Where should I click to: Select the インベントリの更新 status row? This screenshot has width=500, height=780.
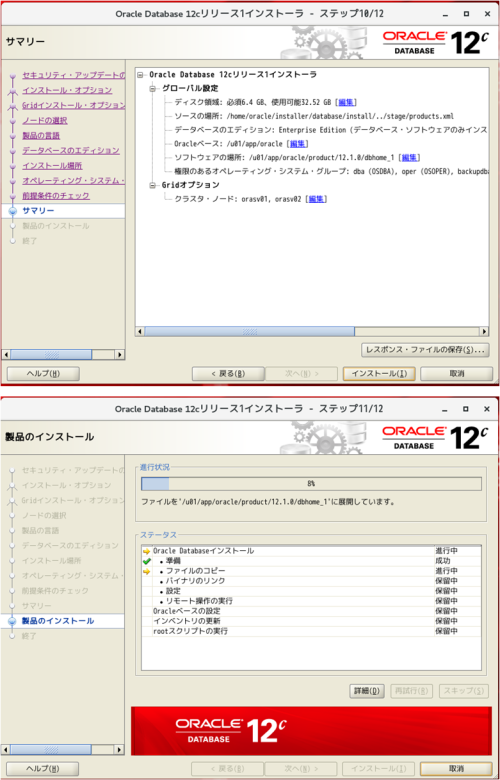pos(311,621)
